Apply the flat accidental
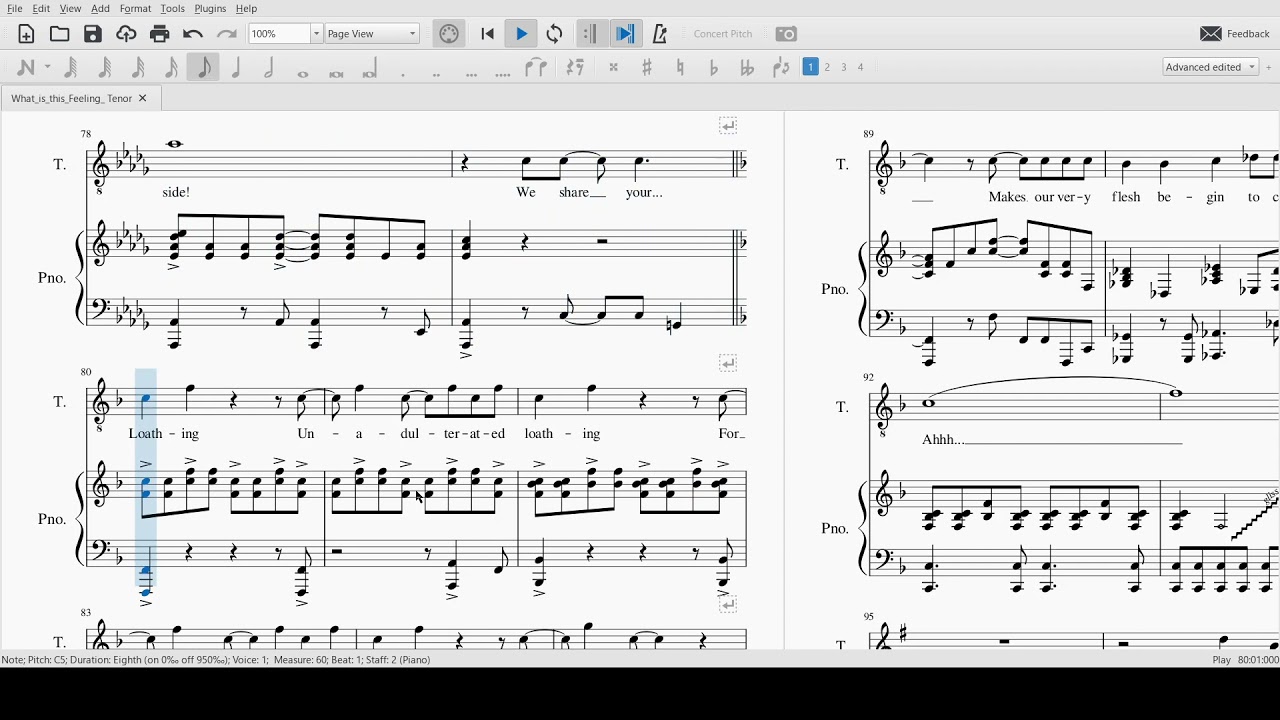1280x720 pixels. pyautogui.click(x=714, y=67)
